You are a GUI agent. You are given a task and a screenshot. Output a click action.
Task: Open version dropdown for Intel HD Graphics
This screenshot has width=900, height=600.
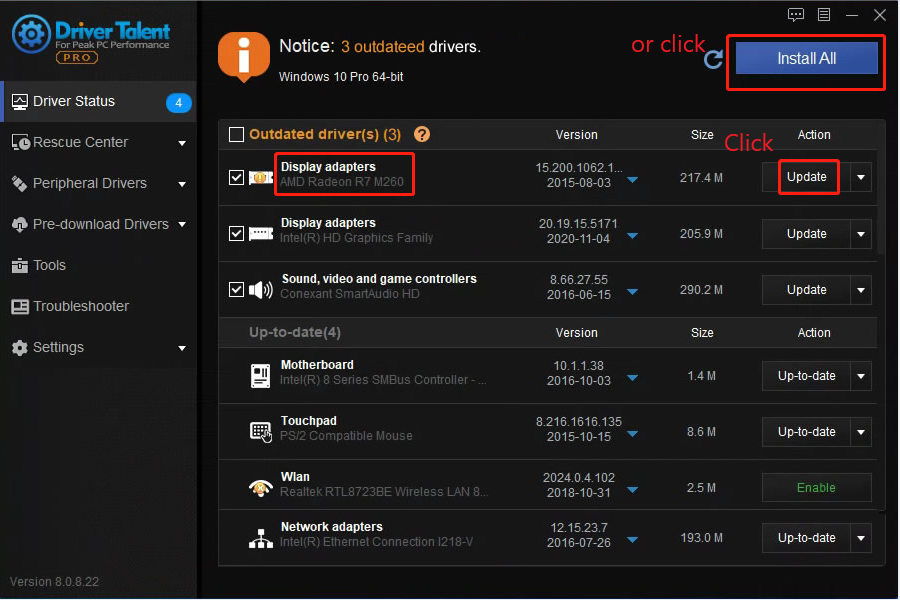pos(633,236)
